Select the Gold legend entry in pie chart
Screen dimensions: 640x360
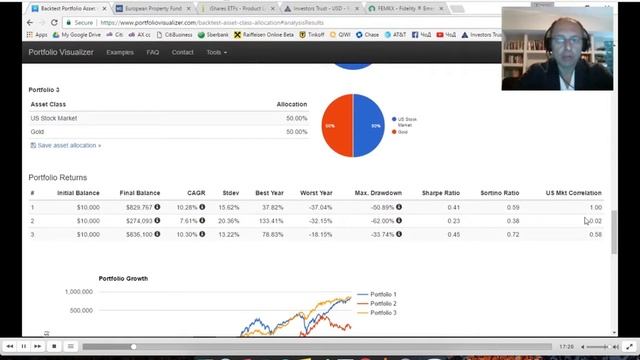pyautogui.click(x=400, y=132)
